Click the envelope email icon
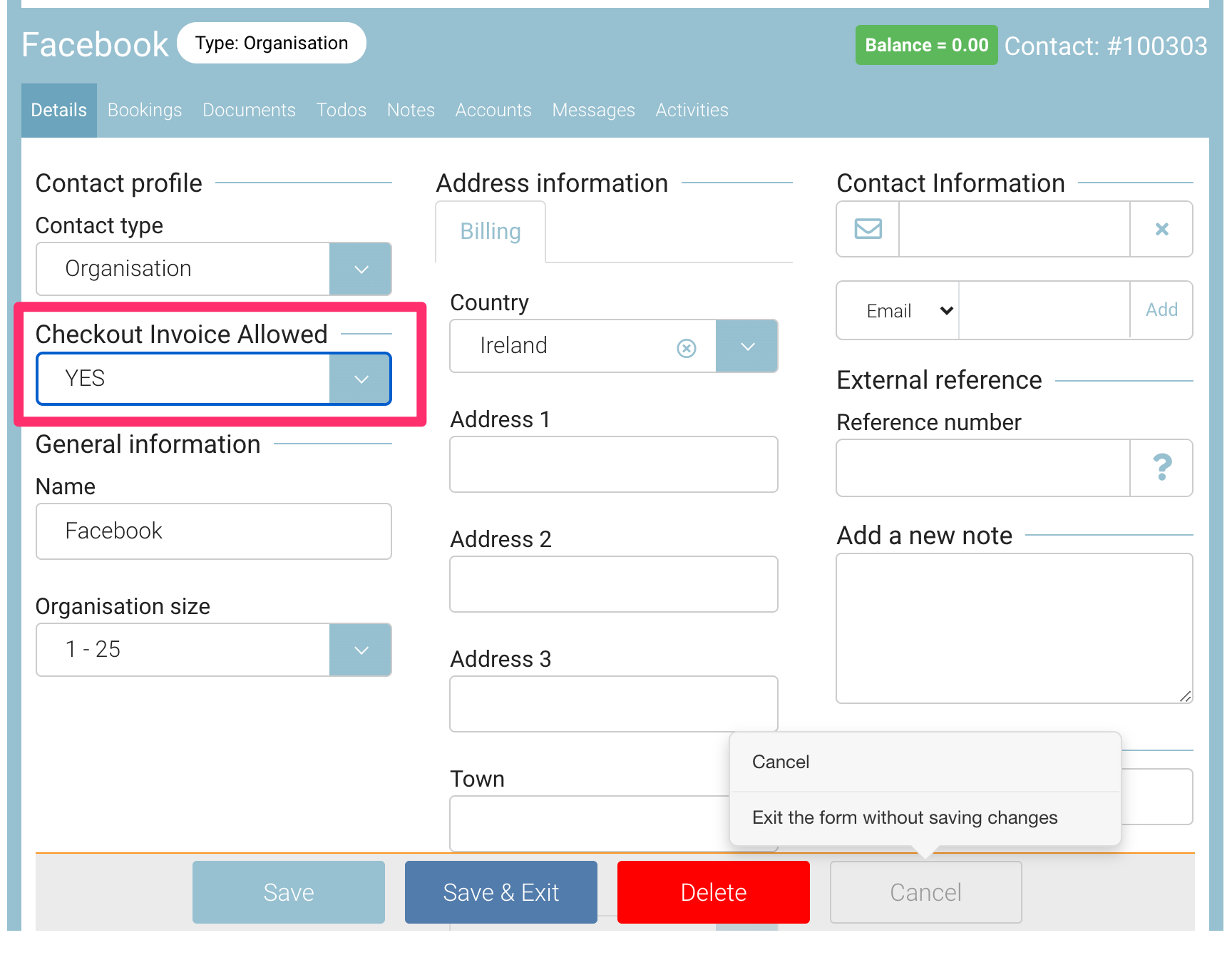 coord(868,229)
